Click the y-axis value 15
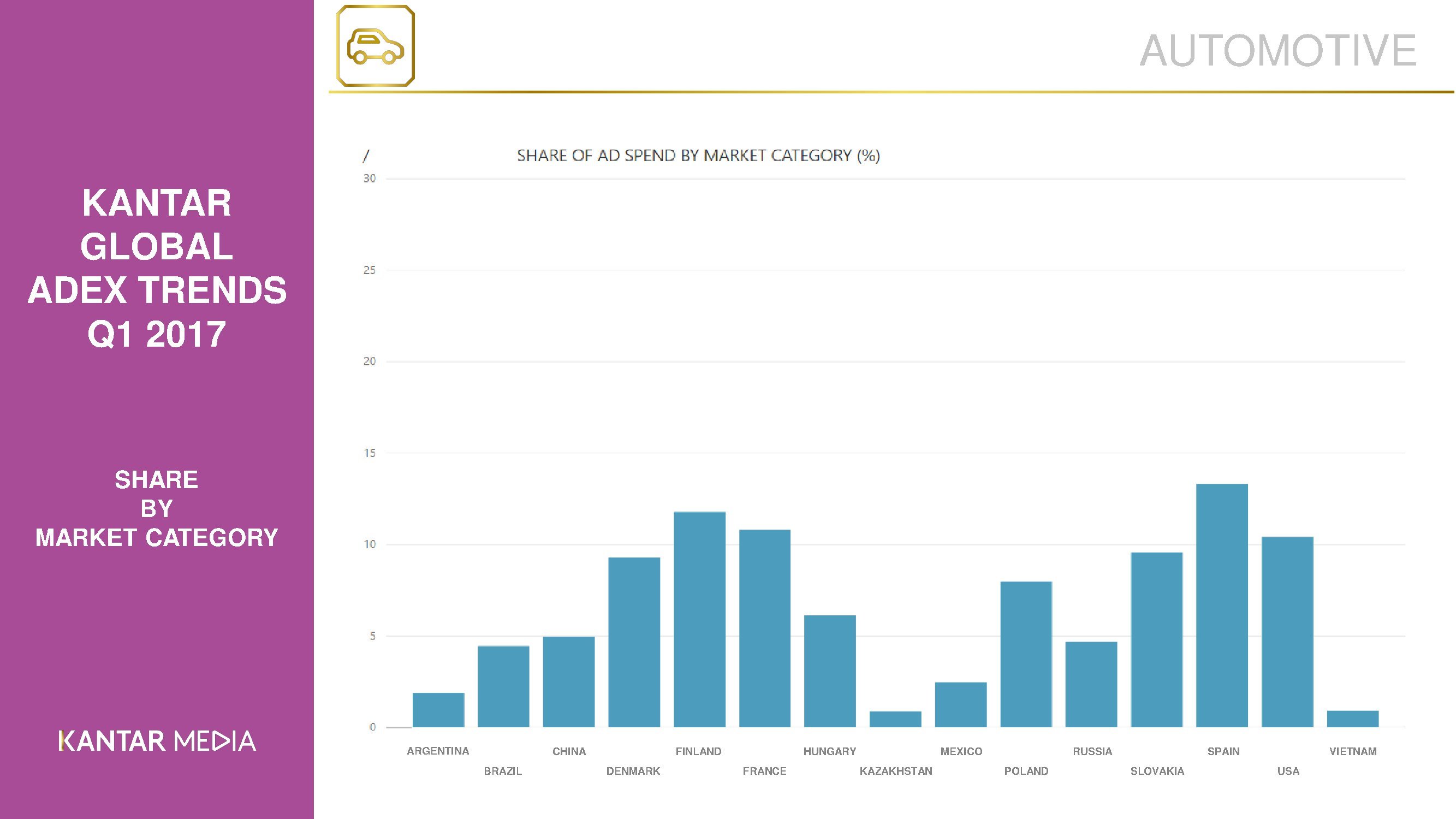The image size is (1456, 819). [370, 453]
